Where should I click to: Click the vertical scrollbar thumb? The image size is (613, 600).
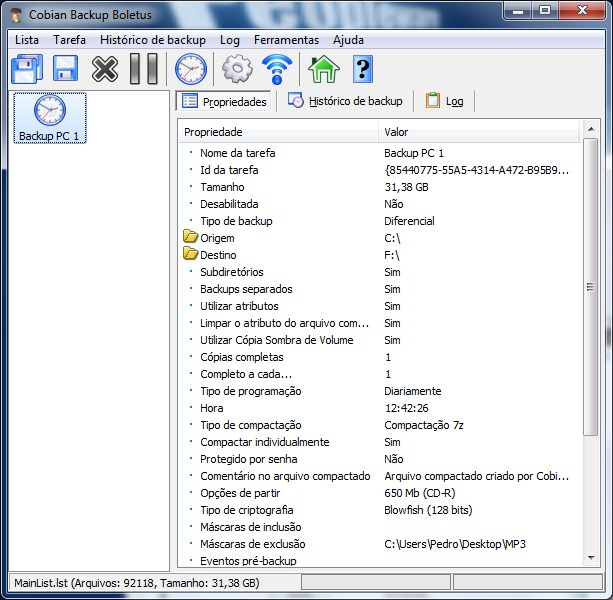(x=591, y=287)
